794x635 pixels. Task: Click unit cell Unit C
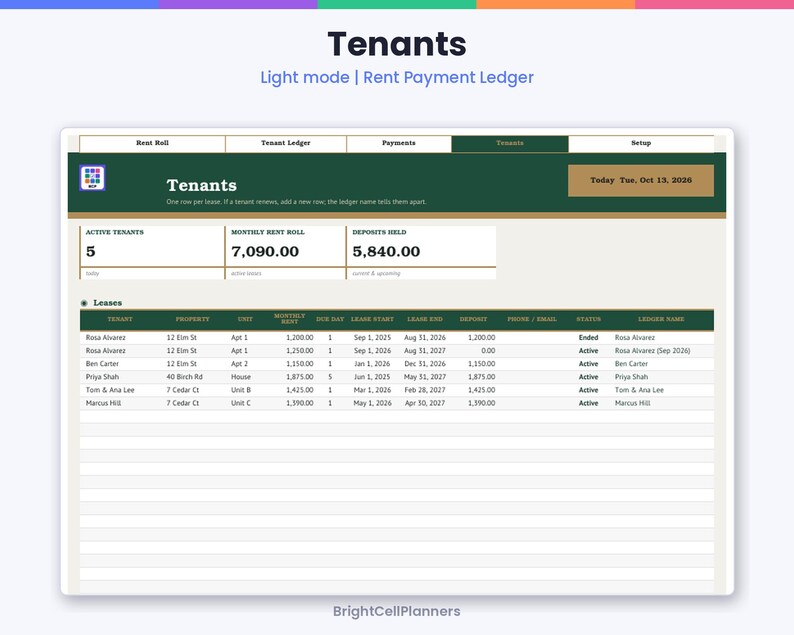point(241,404)
